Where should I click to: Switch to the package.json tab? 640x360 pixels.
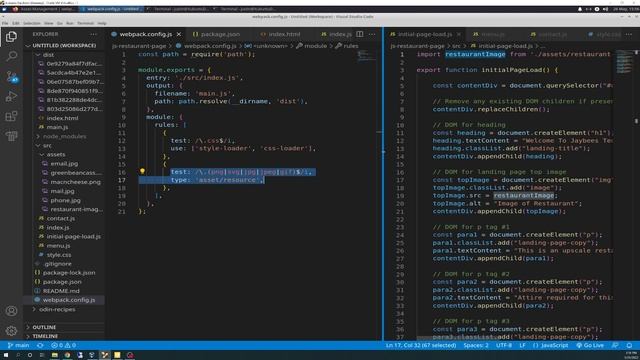click(x=220, y=34)
